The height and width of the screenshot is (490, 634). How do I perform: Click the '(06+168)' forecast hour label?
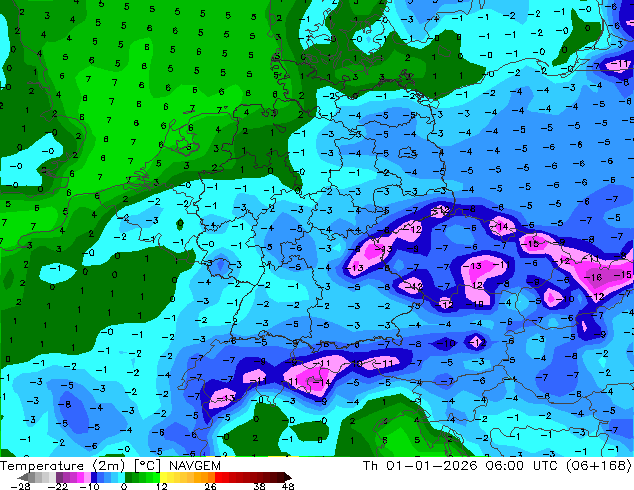tap(598, 466)
